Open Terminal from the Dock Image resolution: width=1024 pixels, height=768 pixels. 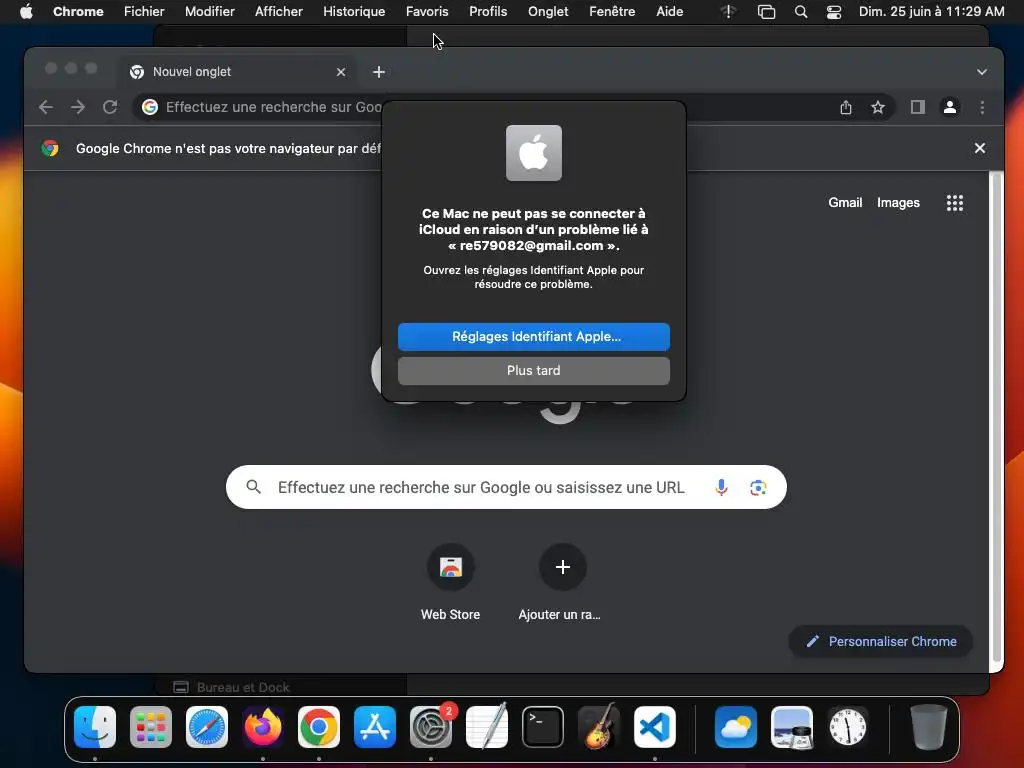click(543, 727)
